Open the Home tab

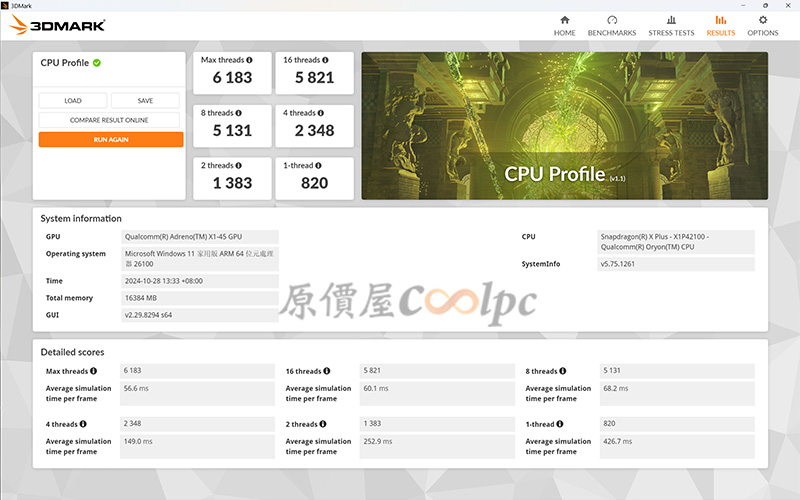564,26
